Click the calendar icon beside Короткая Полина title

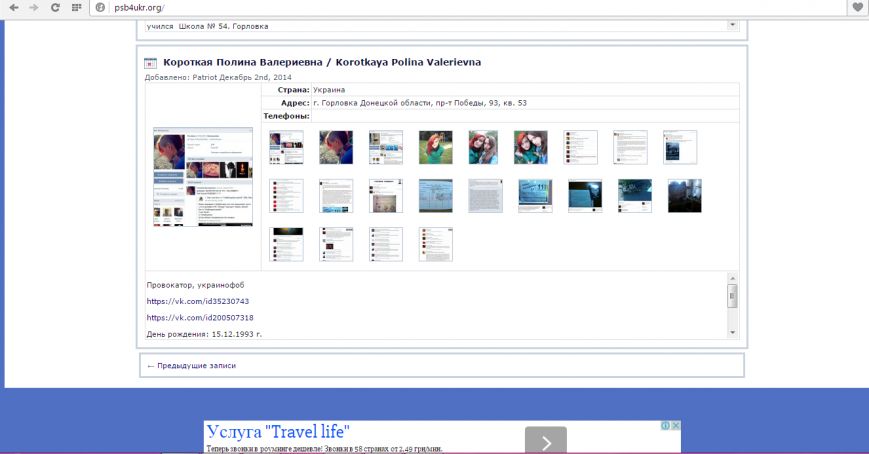pos(150,63)
